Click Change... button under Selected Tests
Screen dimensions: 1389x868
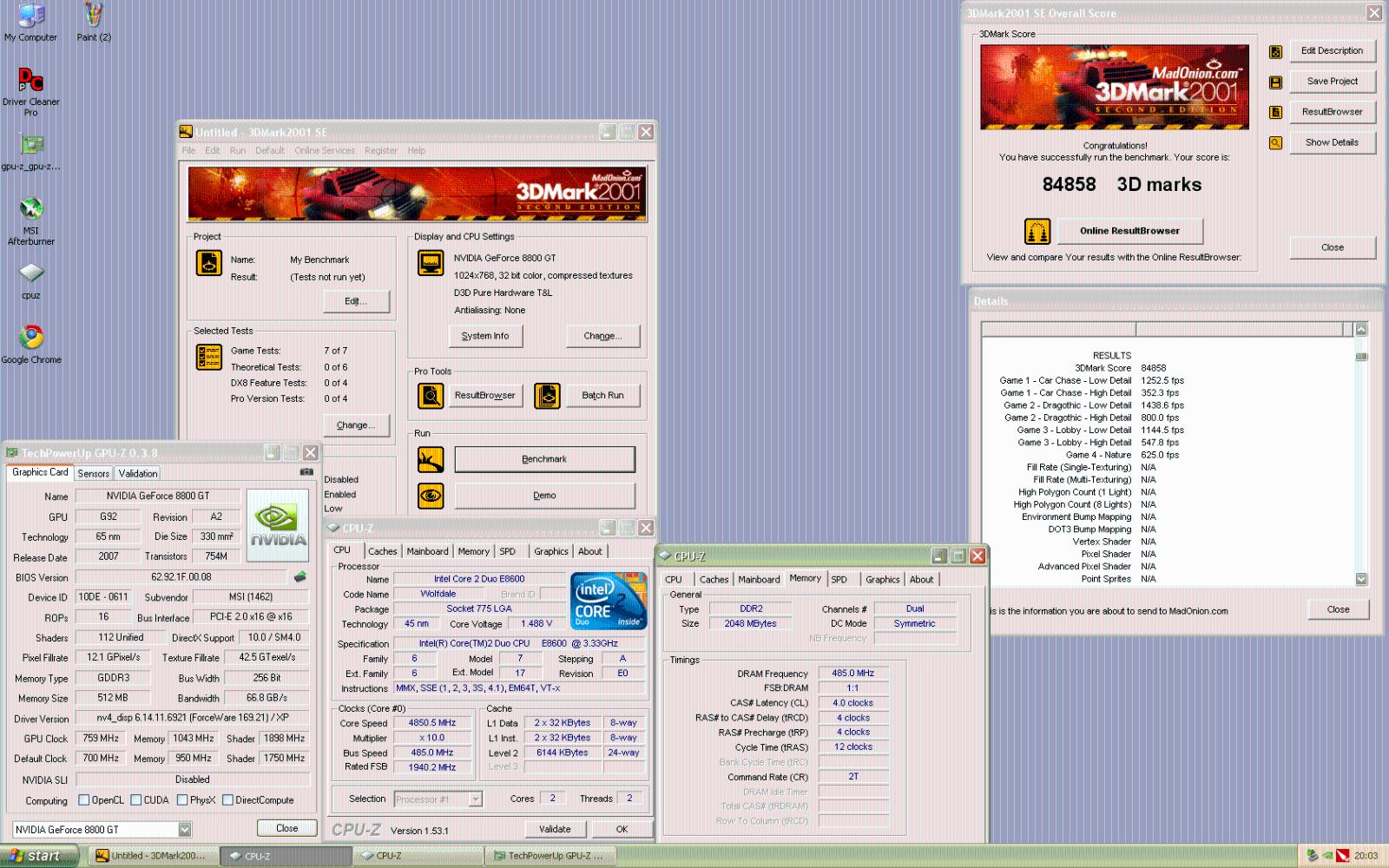(356, 425)
